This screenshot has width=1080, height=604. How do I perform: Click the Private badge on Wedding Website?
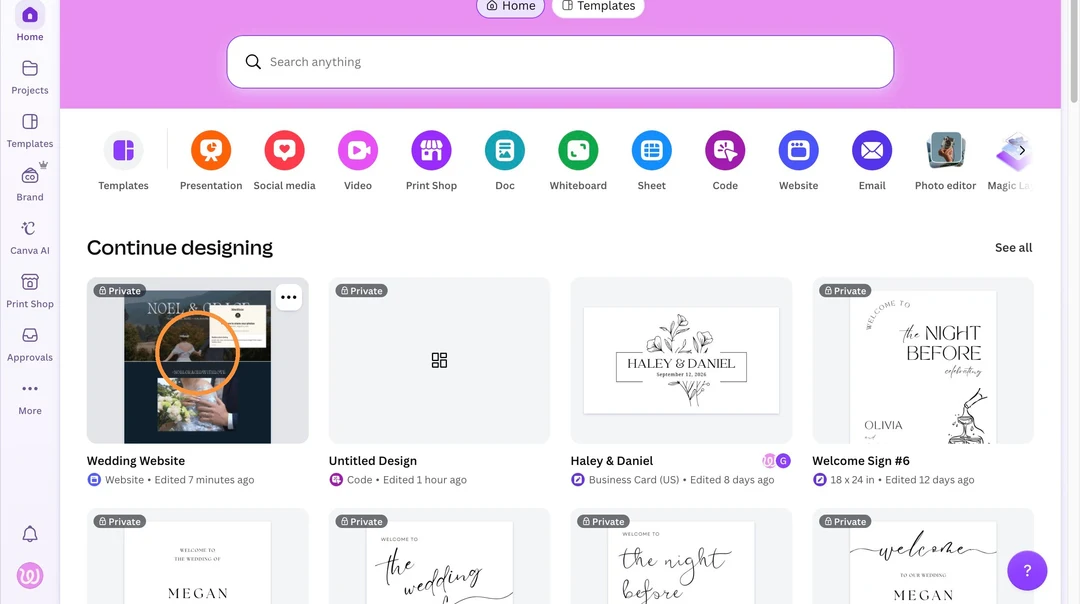[x=120, y=291]
